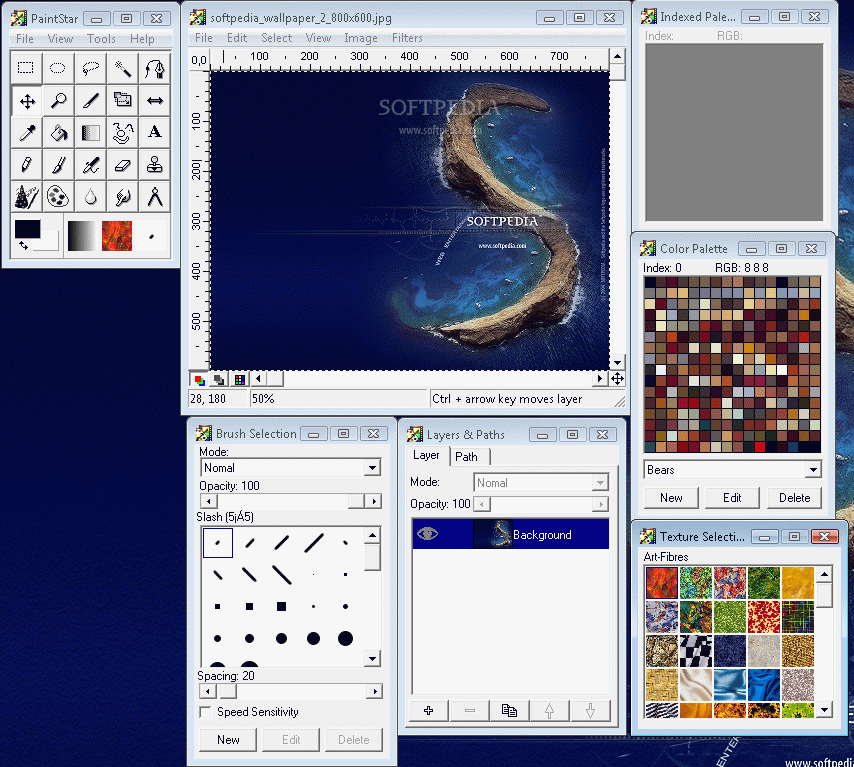Activate the Zoom magnifier tool
This screenshot has height=767, width=854.
[59, 100]
